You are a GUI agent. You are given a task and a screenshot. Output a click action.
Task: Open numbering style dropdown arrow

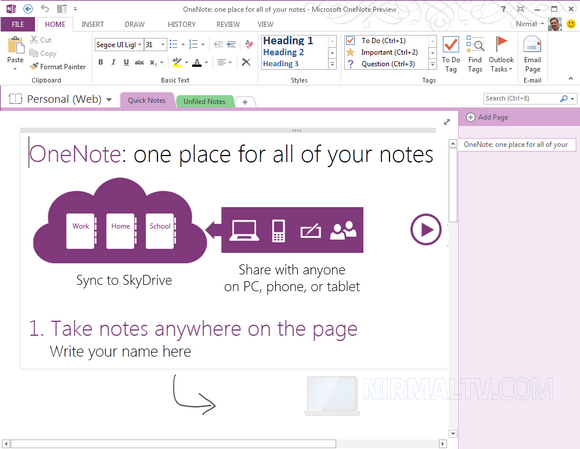(x=203, y=45)
